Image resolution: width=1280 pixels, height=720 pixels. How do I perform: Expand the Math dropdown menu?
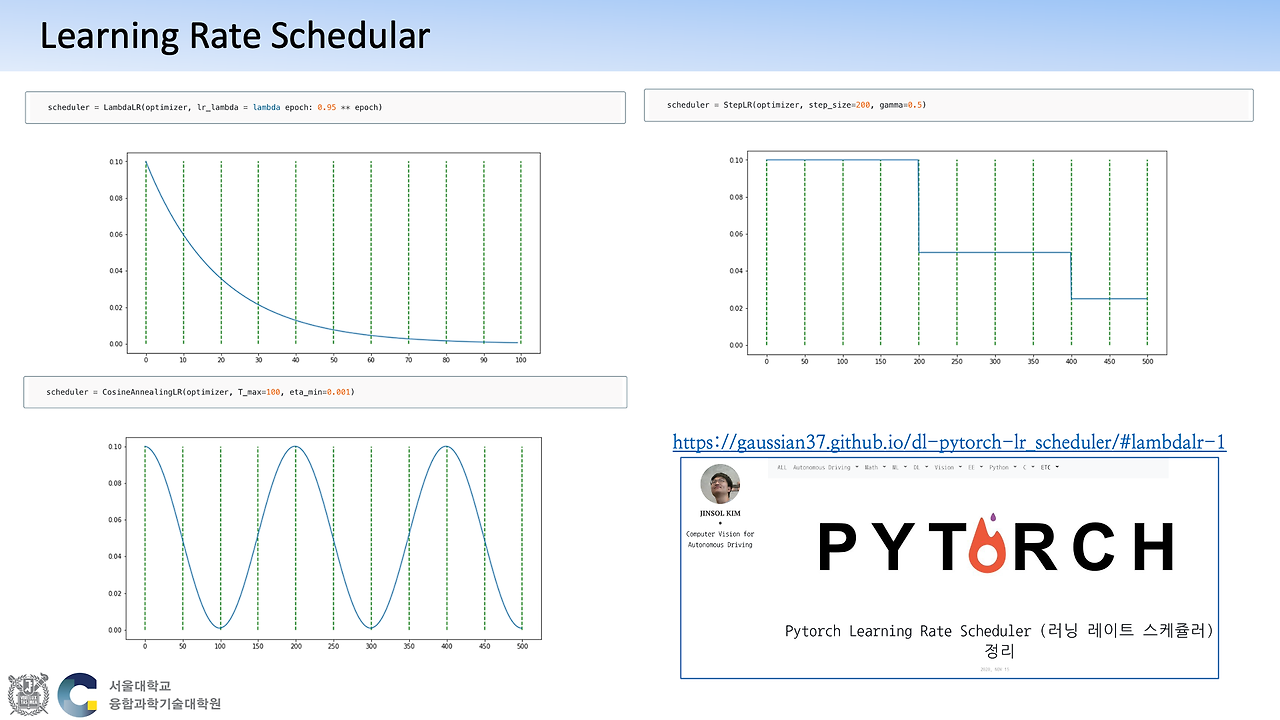876,467
